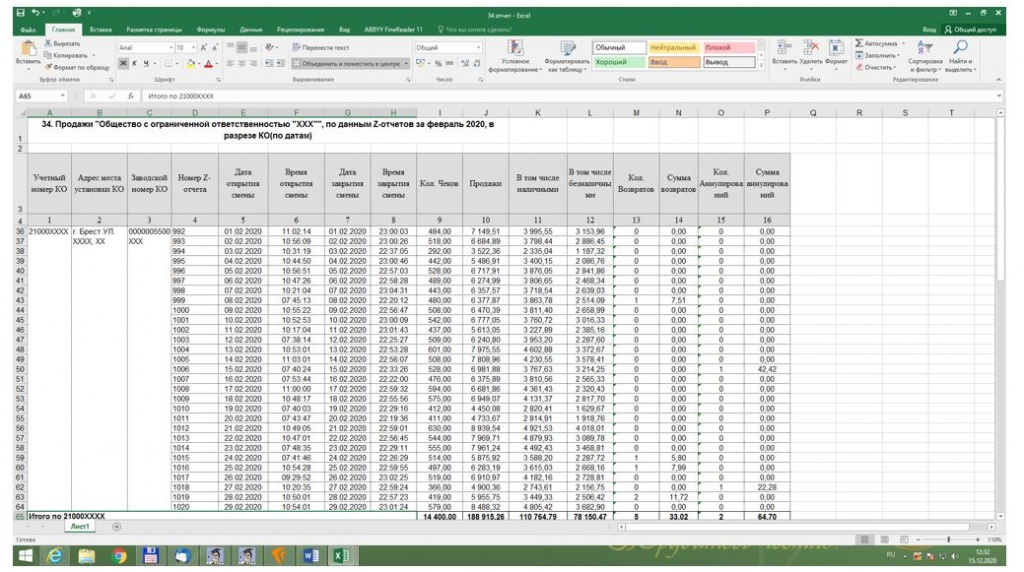
Task: Select the Лист1 sheet tab
Action: point(80,526)
